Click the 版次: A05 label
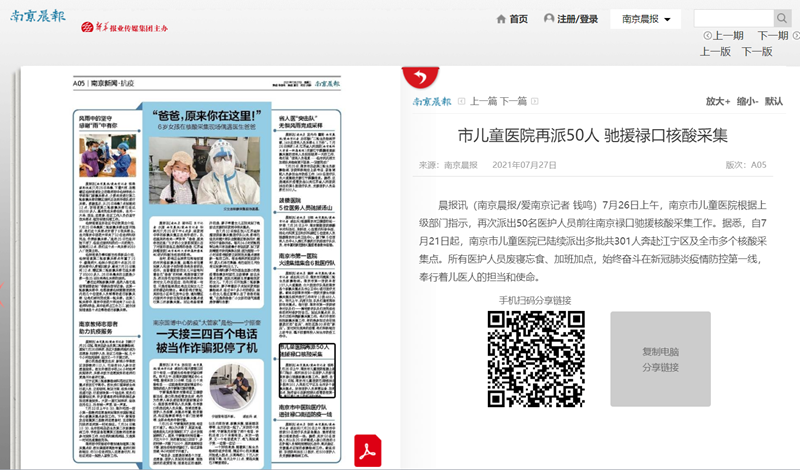The width and height of the screenshot is (800, 470). [x=746, y=165]
